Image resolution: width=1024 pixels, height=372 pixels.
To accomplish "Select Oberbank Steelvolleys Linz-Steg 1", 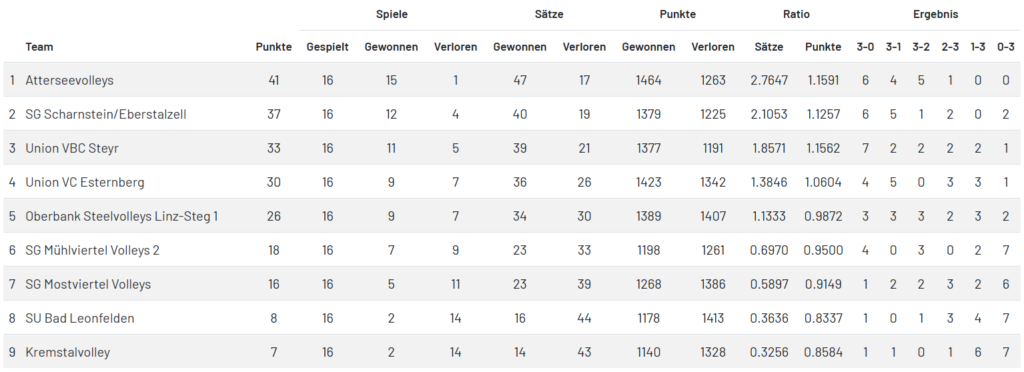I will click(121, 216).
